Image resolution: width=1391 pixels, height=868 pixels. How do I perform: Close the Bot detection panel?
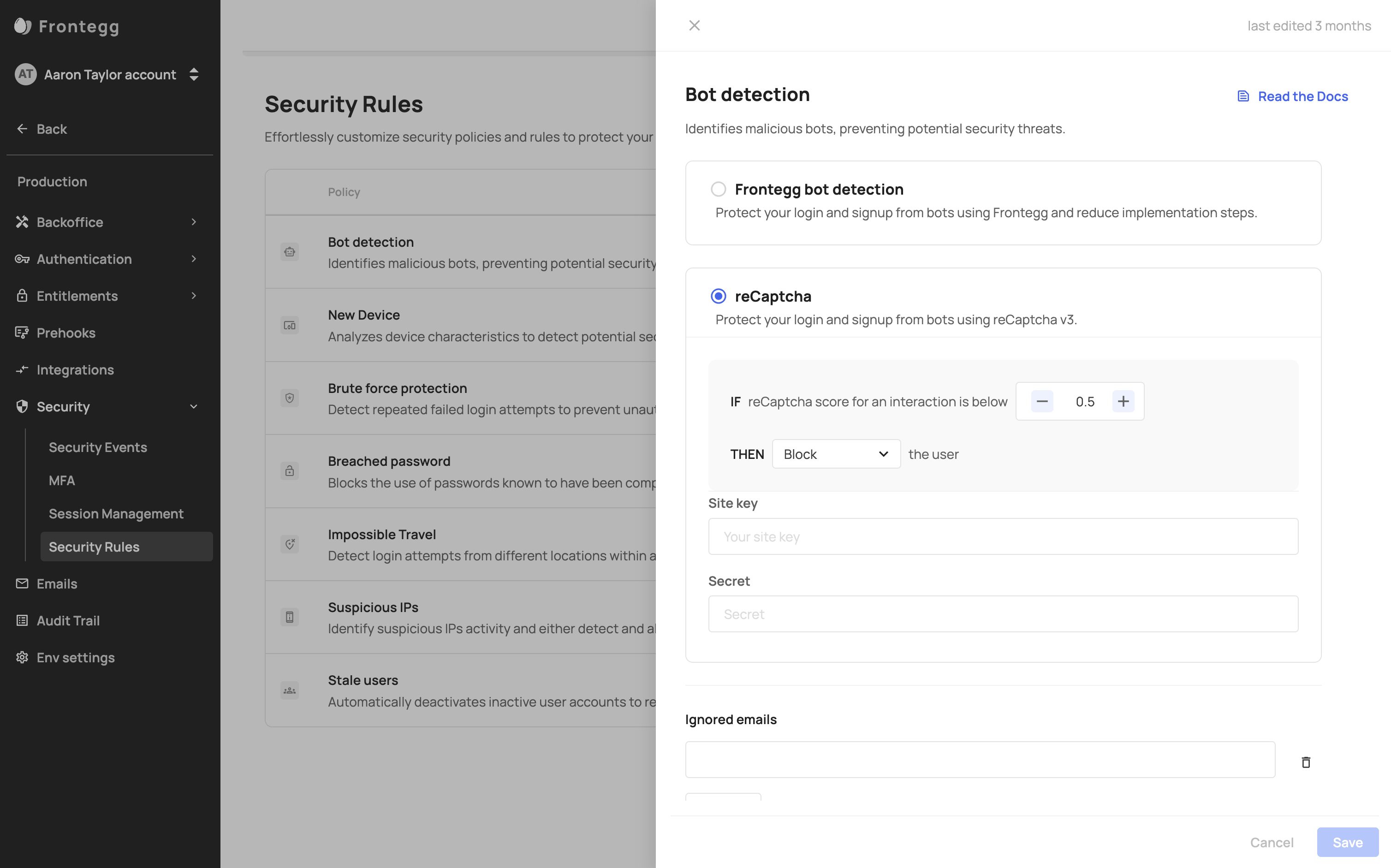pyautogui.click(x=694, y=25)
